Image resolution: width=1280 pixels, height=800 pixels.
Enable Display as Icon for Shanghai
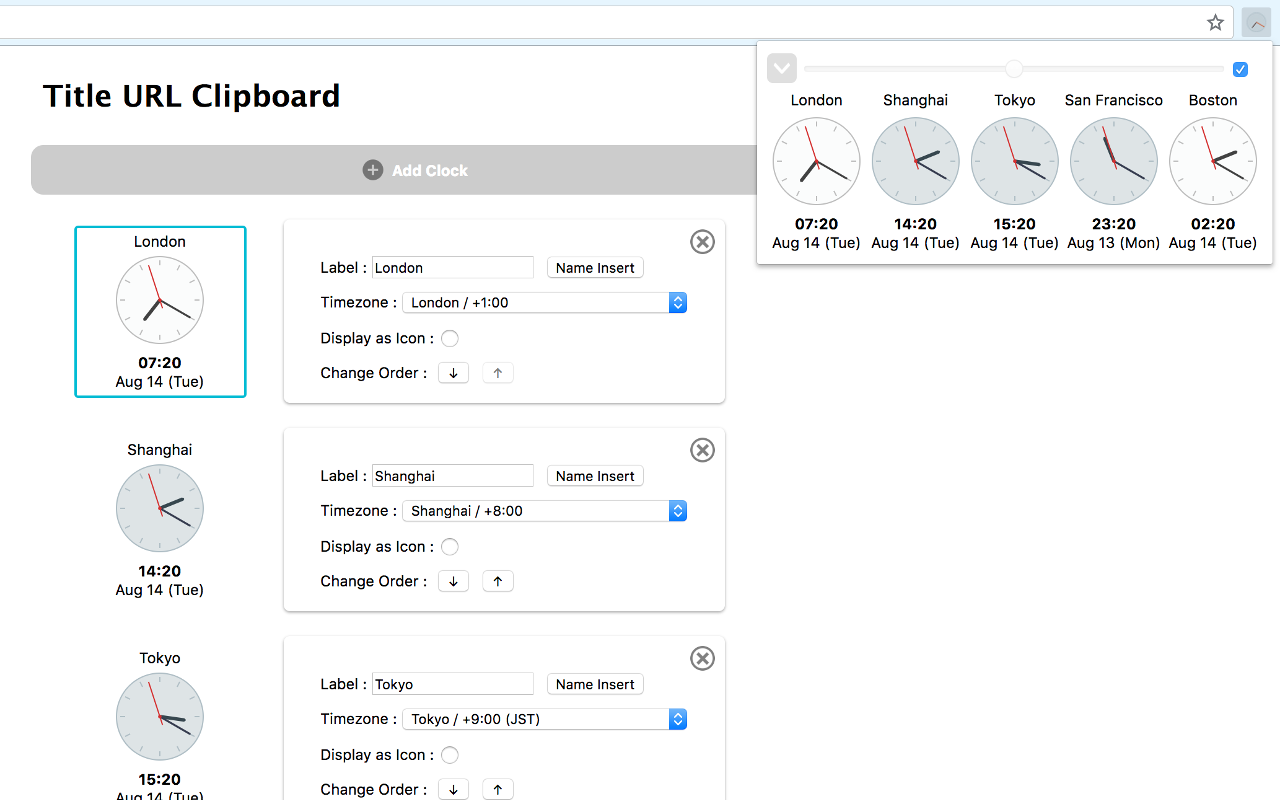[x=450, y=546]
